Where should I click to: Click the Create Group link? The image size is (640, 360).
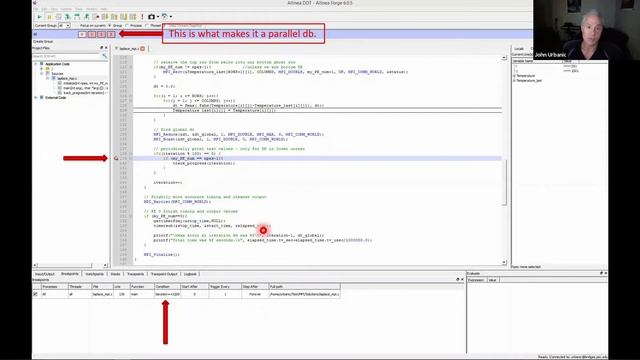(43, 42)
